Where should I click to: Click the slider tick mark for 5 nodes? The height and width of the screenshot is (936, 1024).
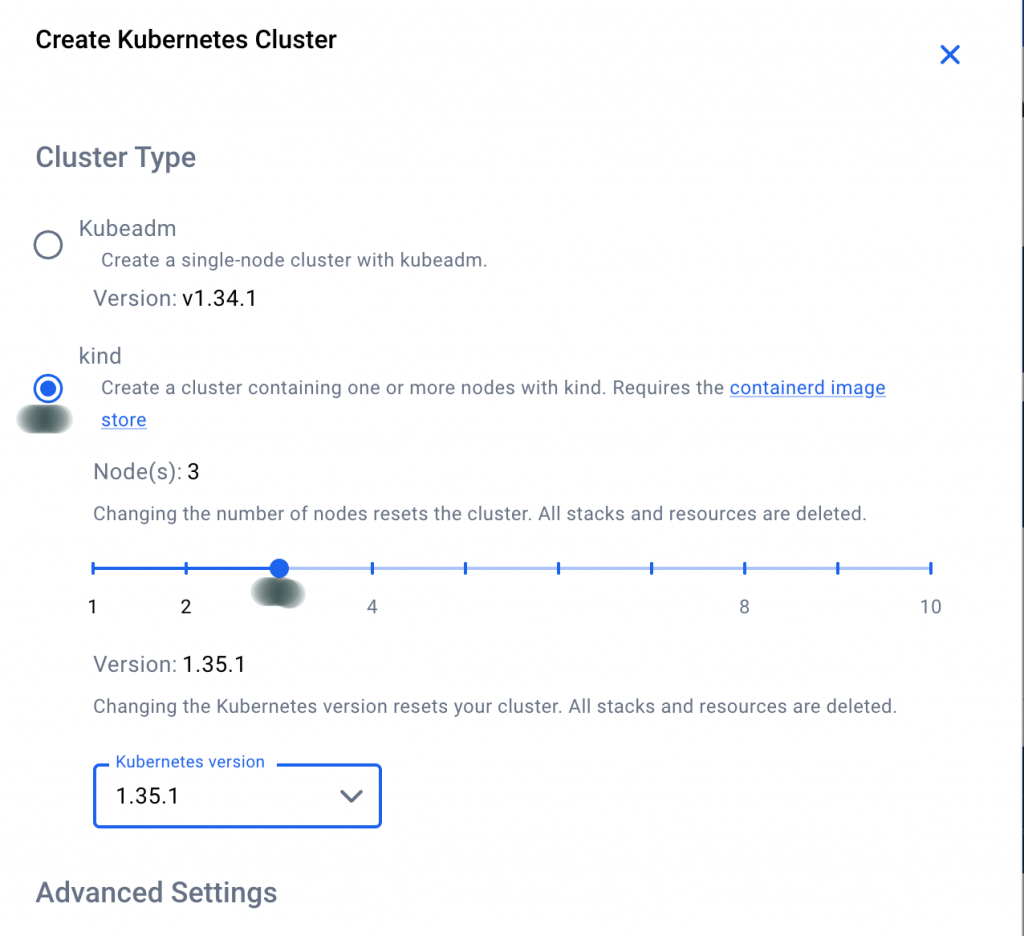[466, 568]
